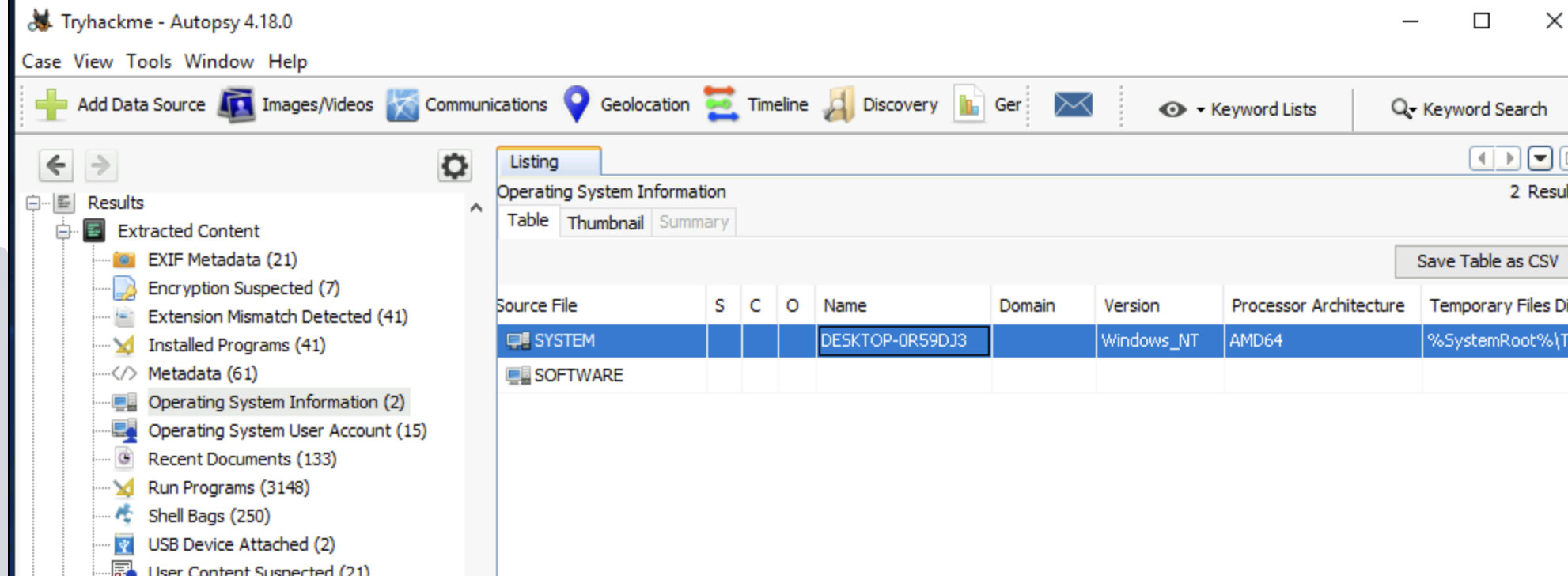Open the Window menu
The width and height of the screenshot is (1568, 576).
coord(219,62)
